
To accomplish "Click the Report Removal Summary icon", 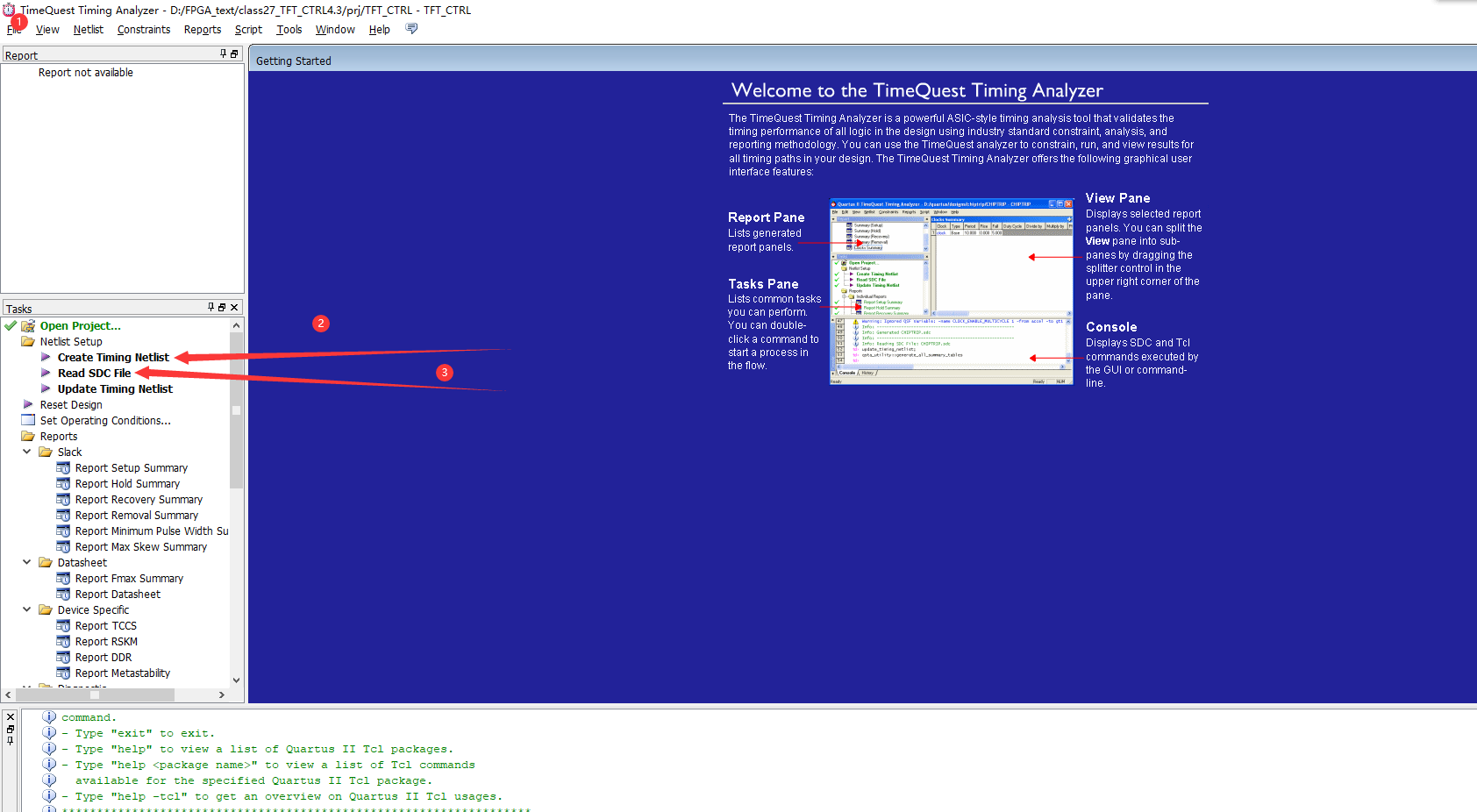I will pyautogui.click(x=63, y=516).
